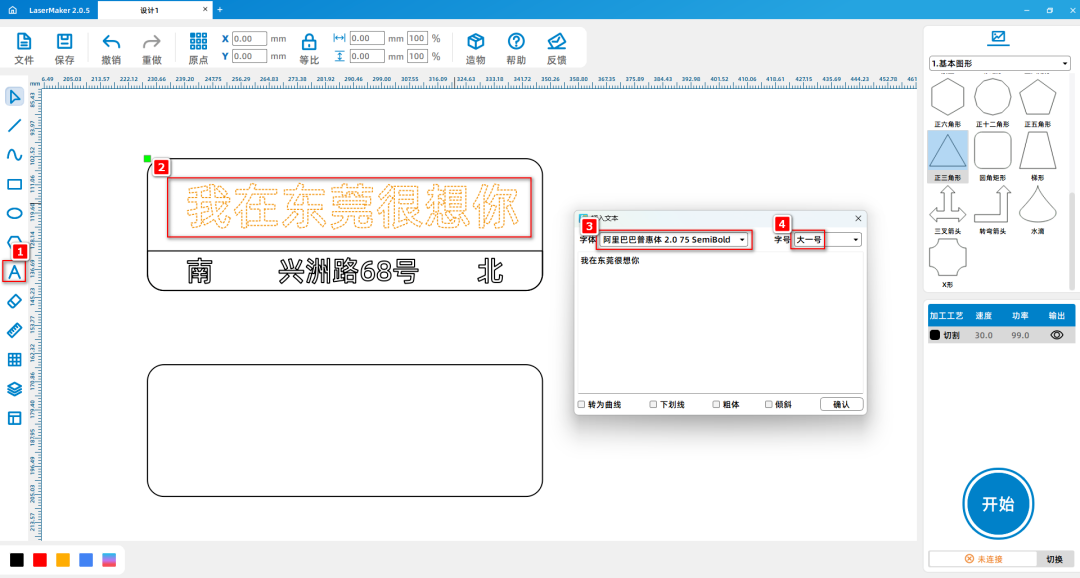Viewport: 1080px width, 578px height.
Task: Select the 正三角形 shape
Action: [x=947, y=152]
